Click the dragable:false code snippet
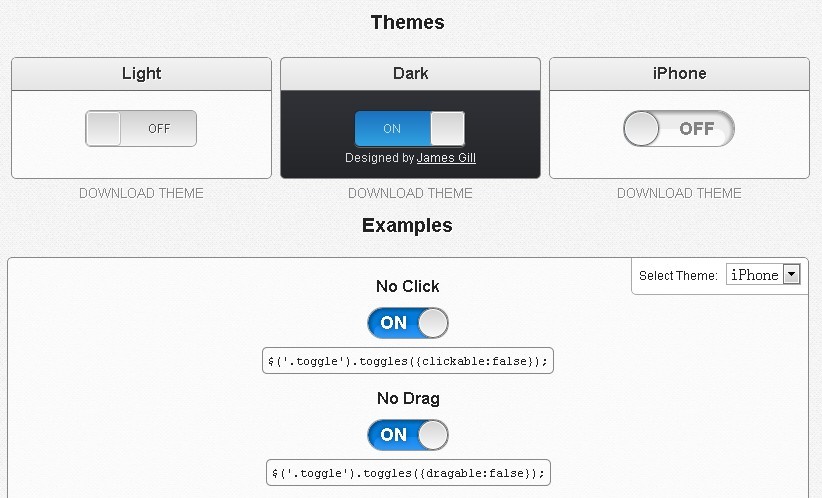The height and width of the screenshot is (498, 822). [x=408, y=473]
